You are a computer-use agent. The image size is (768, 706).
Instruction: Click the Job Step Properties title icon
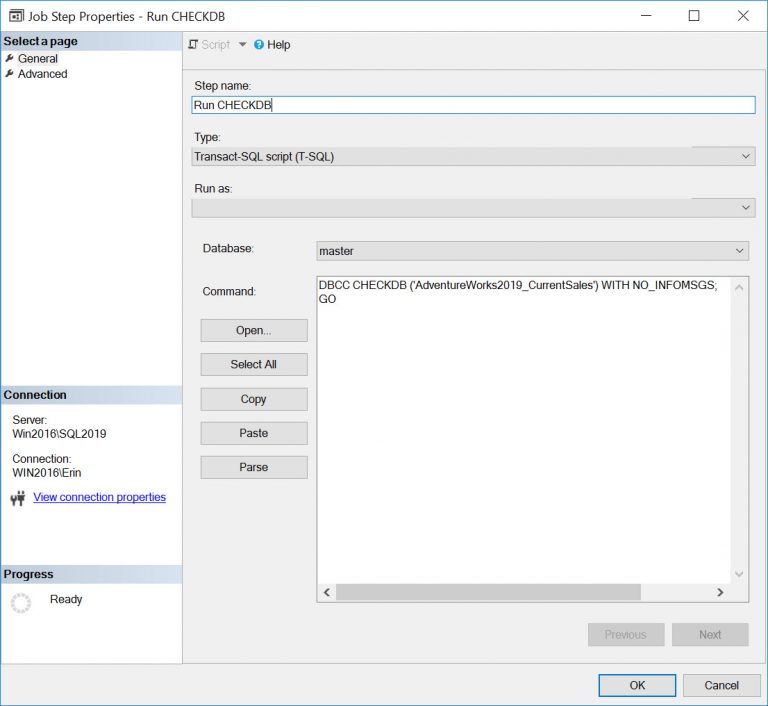16,16
